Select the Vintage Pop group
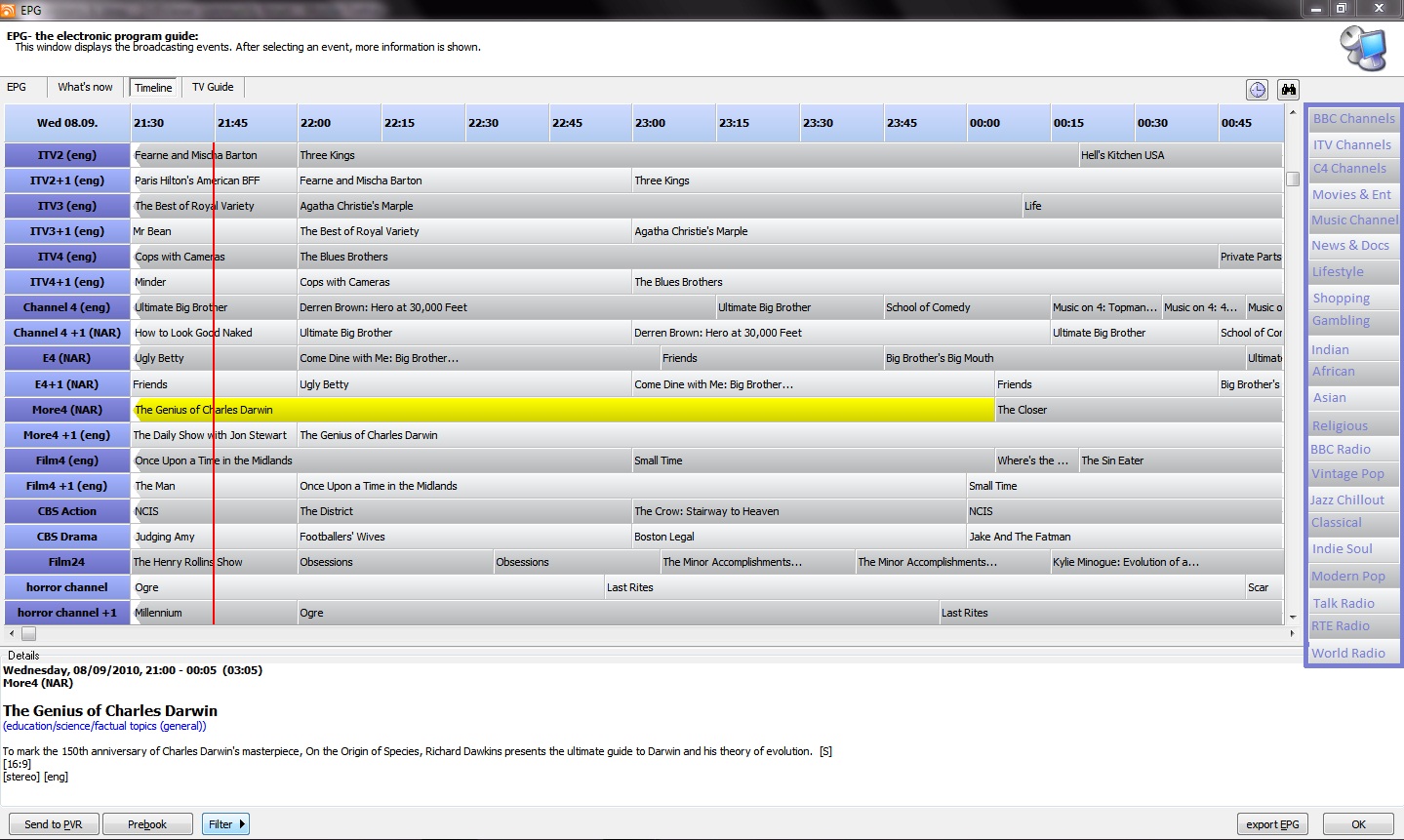 coord(1353,474)
